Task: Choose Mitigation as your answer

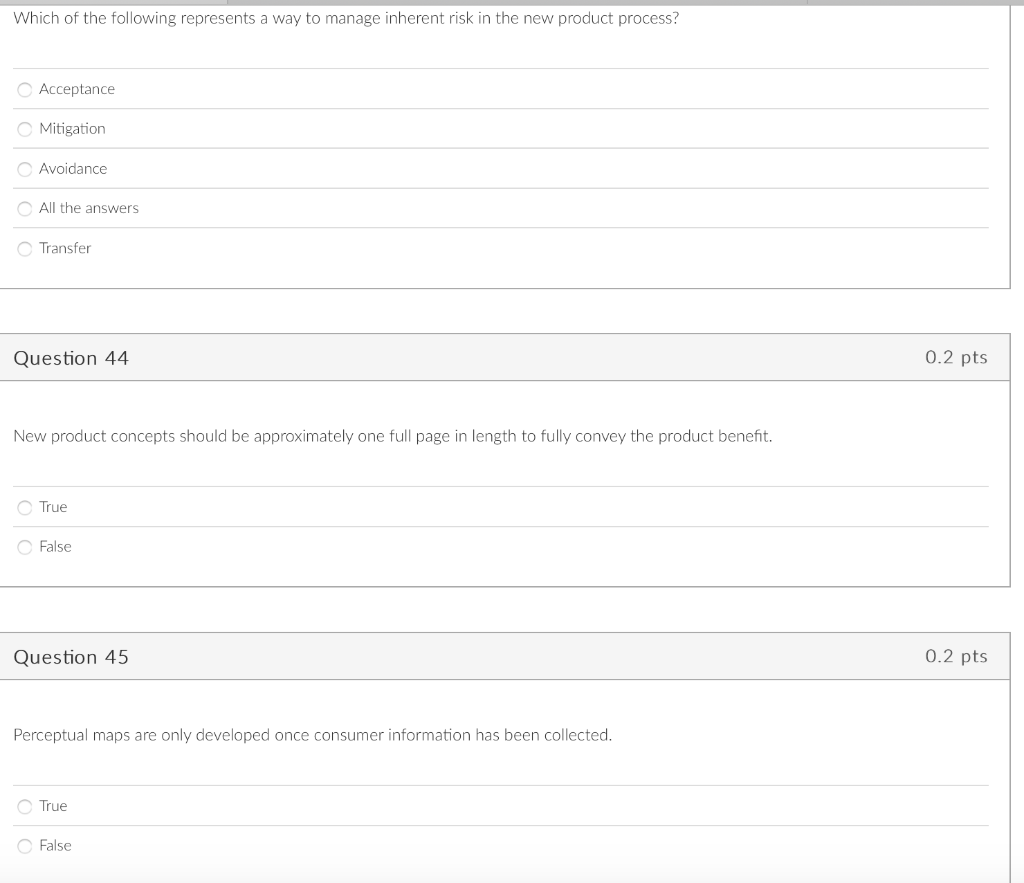Action: (x=24, y=129)
